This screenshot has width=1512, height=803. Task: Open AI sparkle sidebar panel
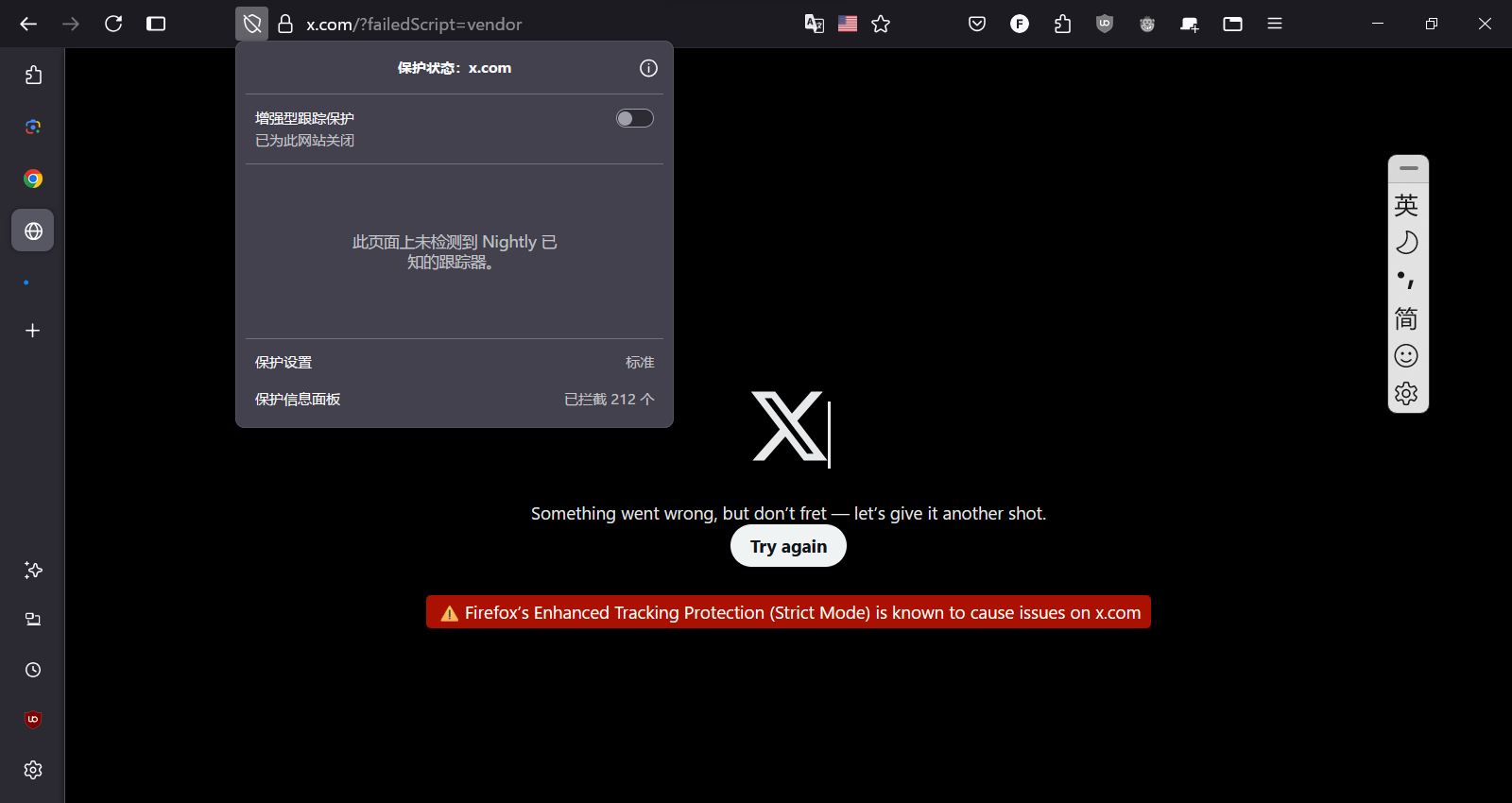(33, 570)
